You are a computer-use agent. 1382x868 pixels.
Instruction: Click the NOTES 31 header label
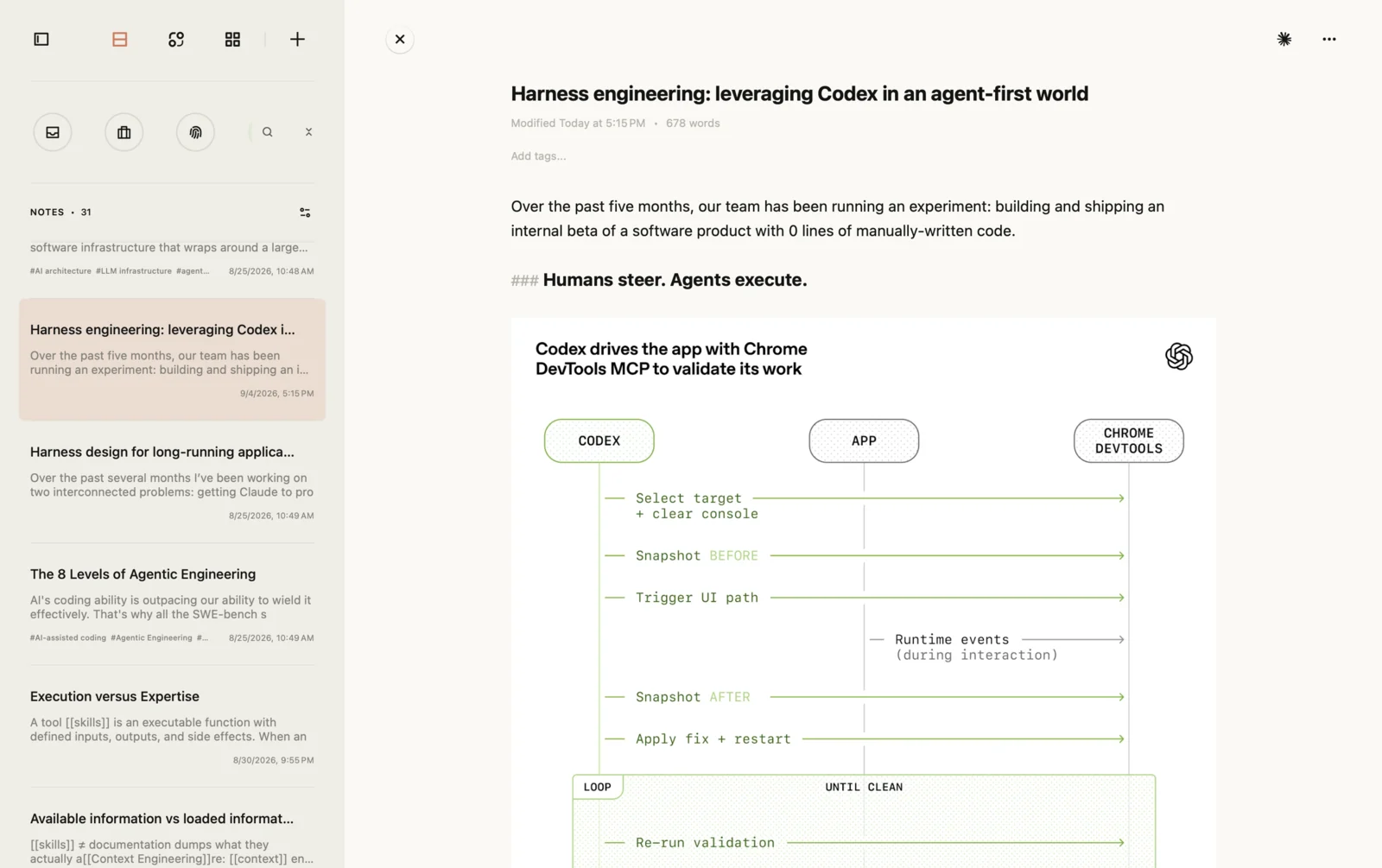coord(60,212)
